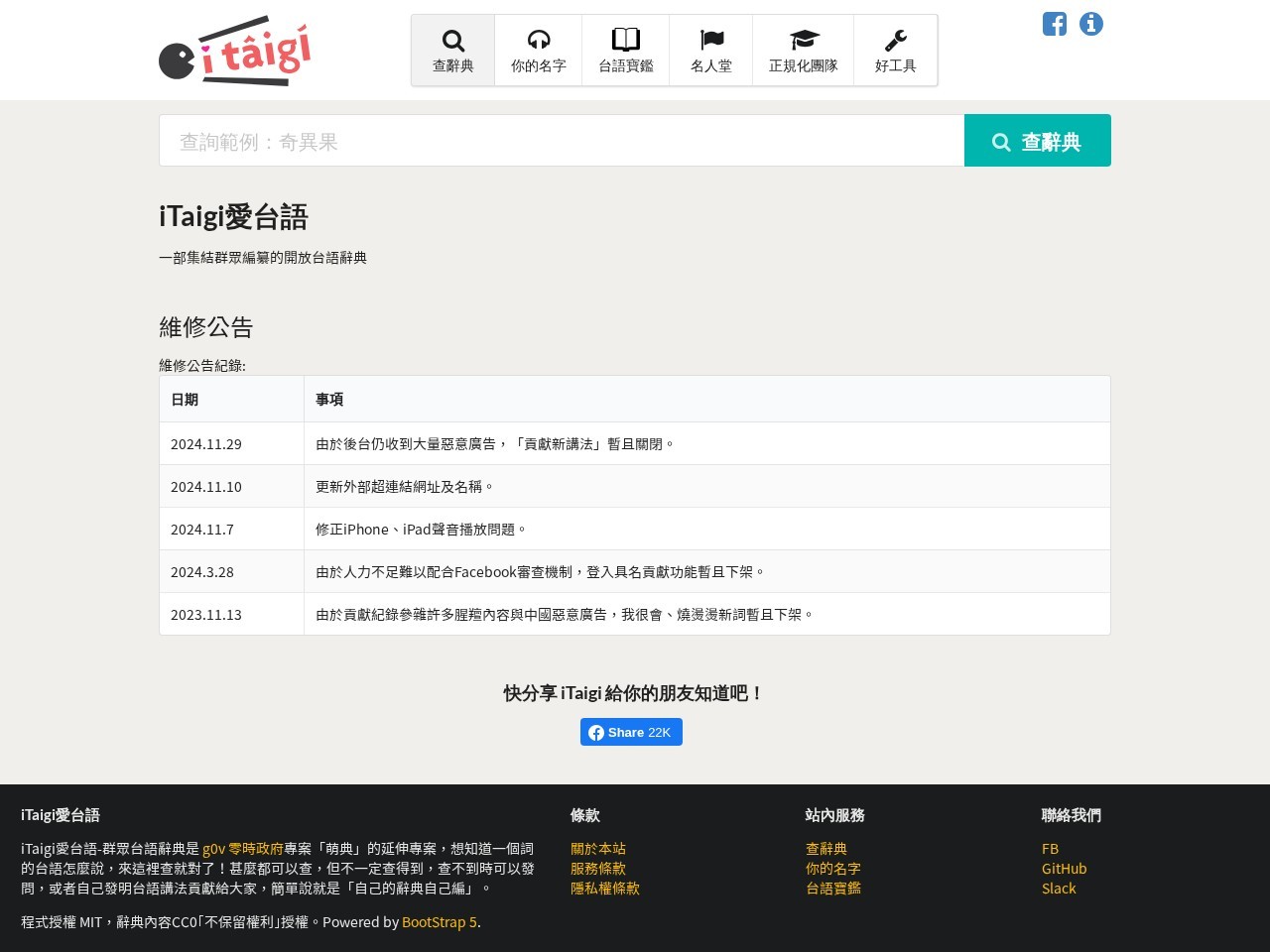Click the footer 條款 heading
Image resolution: width=1270 pixels, height=952 pixels.
(x=585, y=815)
